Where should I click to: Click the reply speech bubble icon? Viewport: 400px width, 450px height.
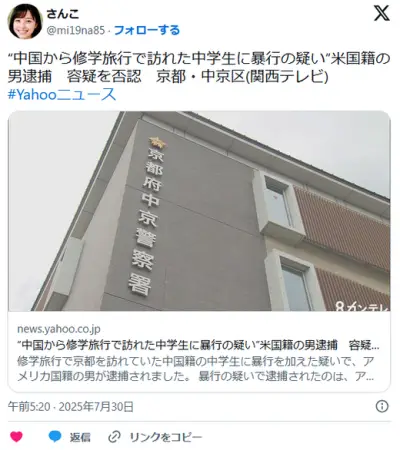pyautogui.click(x=55, y=437)
